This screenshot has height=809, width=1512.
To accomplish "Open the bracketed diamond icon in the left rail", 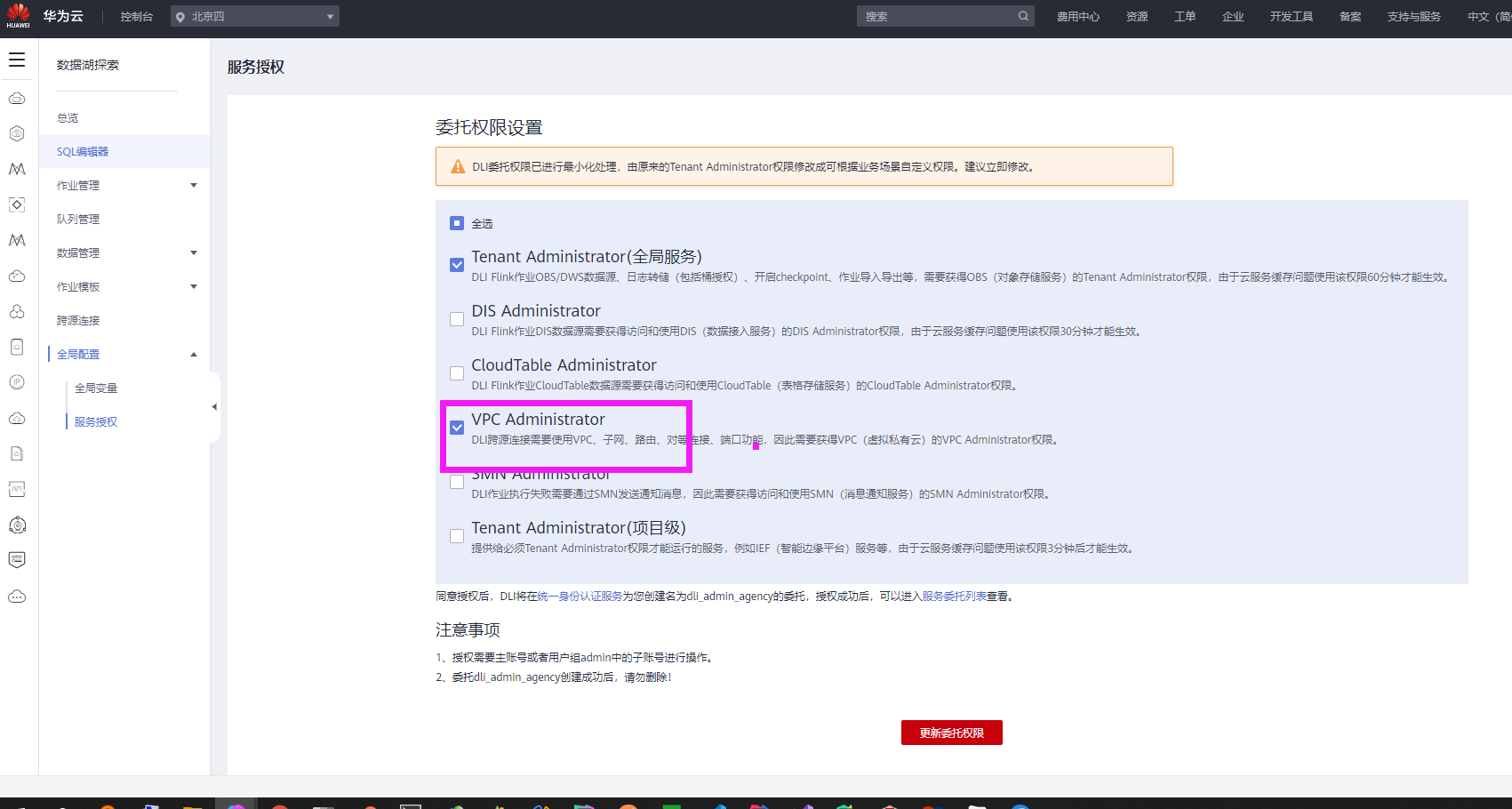I will click(17, 204).
